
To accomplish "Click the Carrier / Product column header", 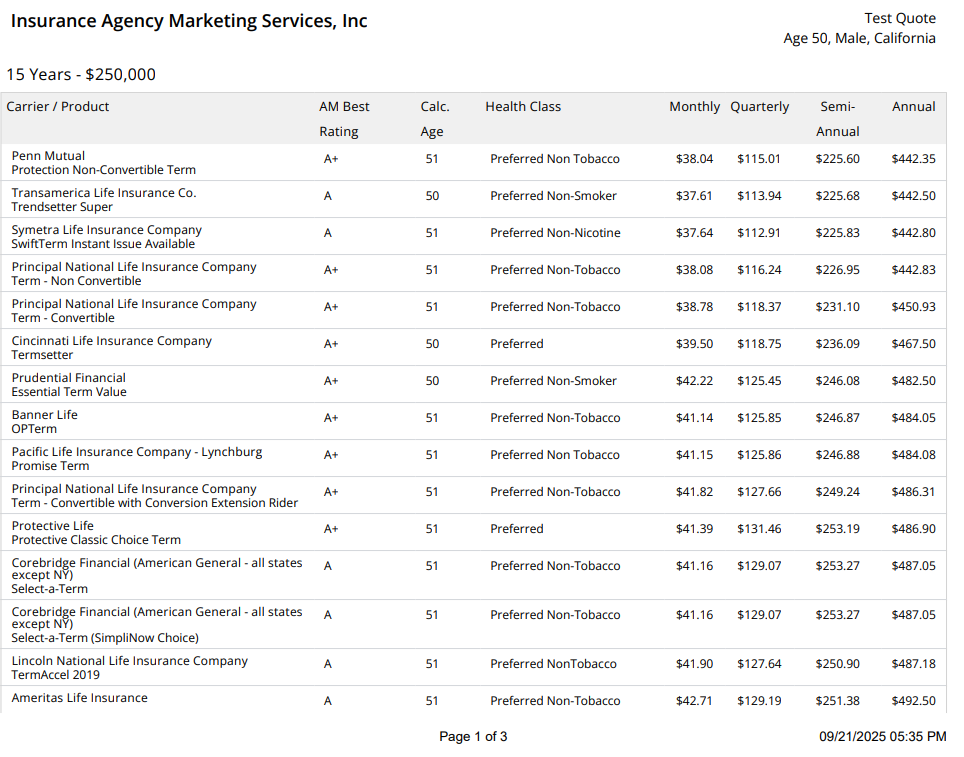I will coord(58,107).
